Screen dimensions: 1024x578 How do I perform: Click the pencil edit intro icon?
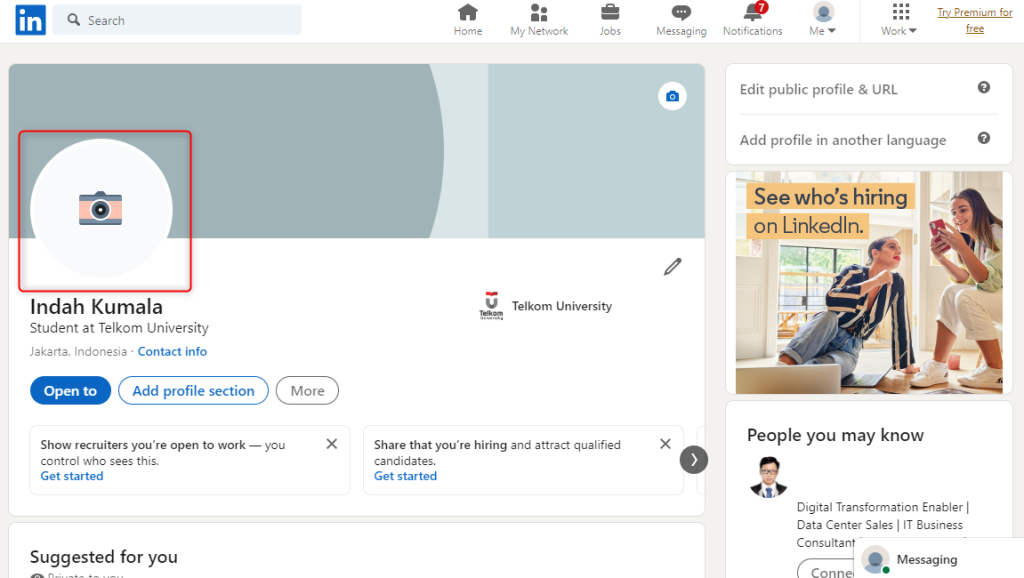pos(673,266)
